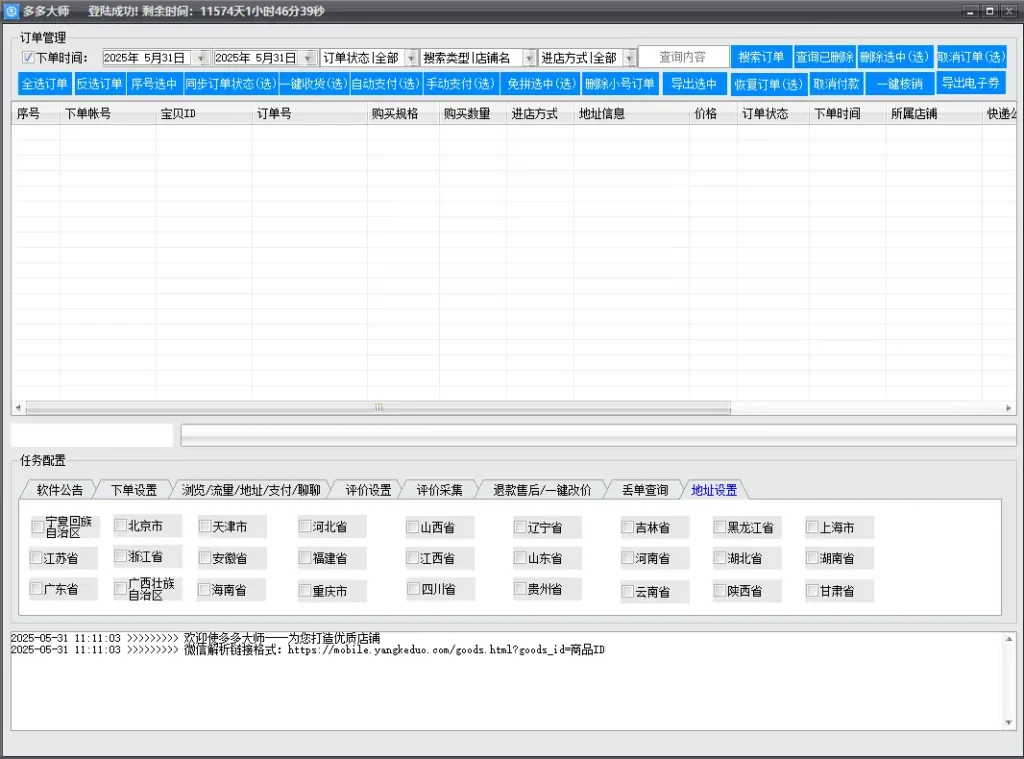Click the 订单状态 column header
The height and width of the screenshot is (759, 1024).
tap(773, 114)
